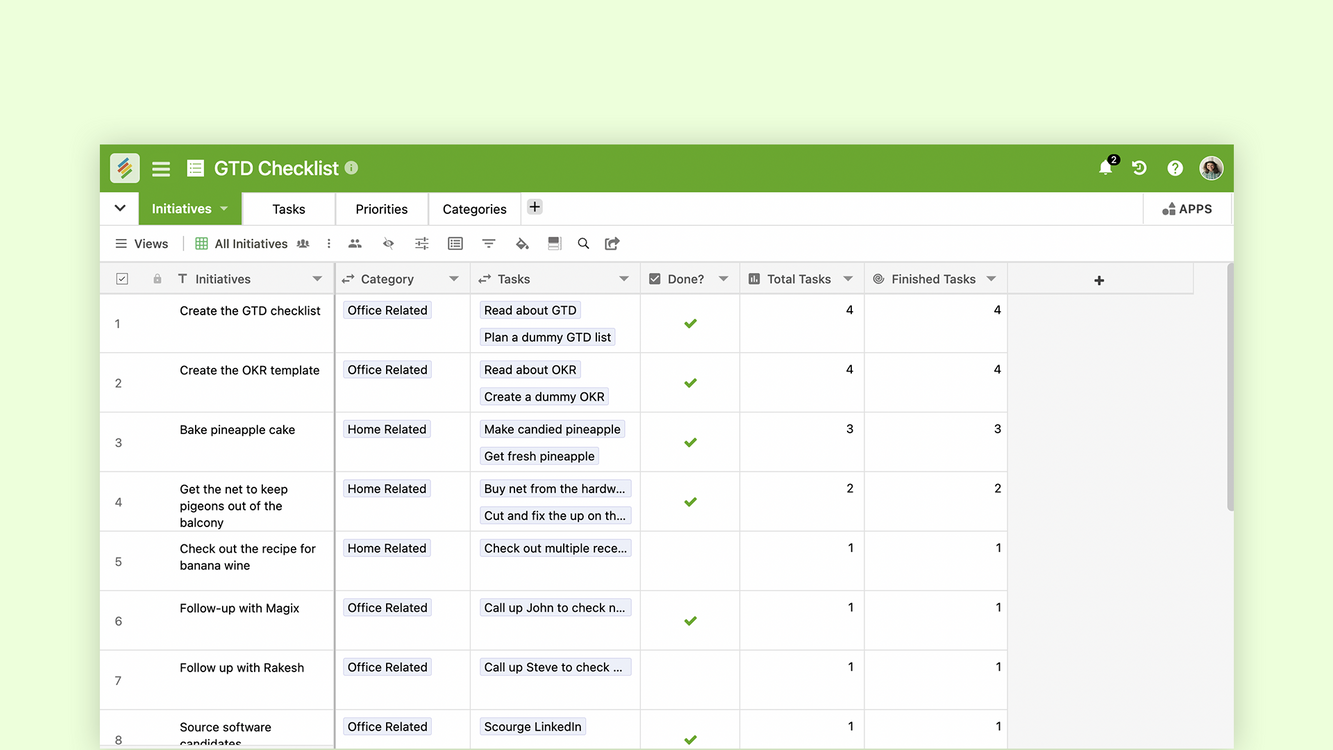The height and width of the screenshot is (750, 1333).
Task: Expand the Finished Tasks column menu
Action: (x=991, y=279)
